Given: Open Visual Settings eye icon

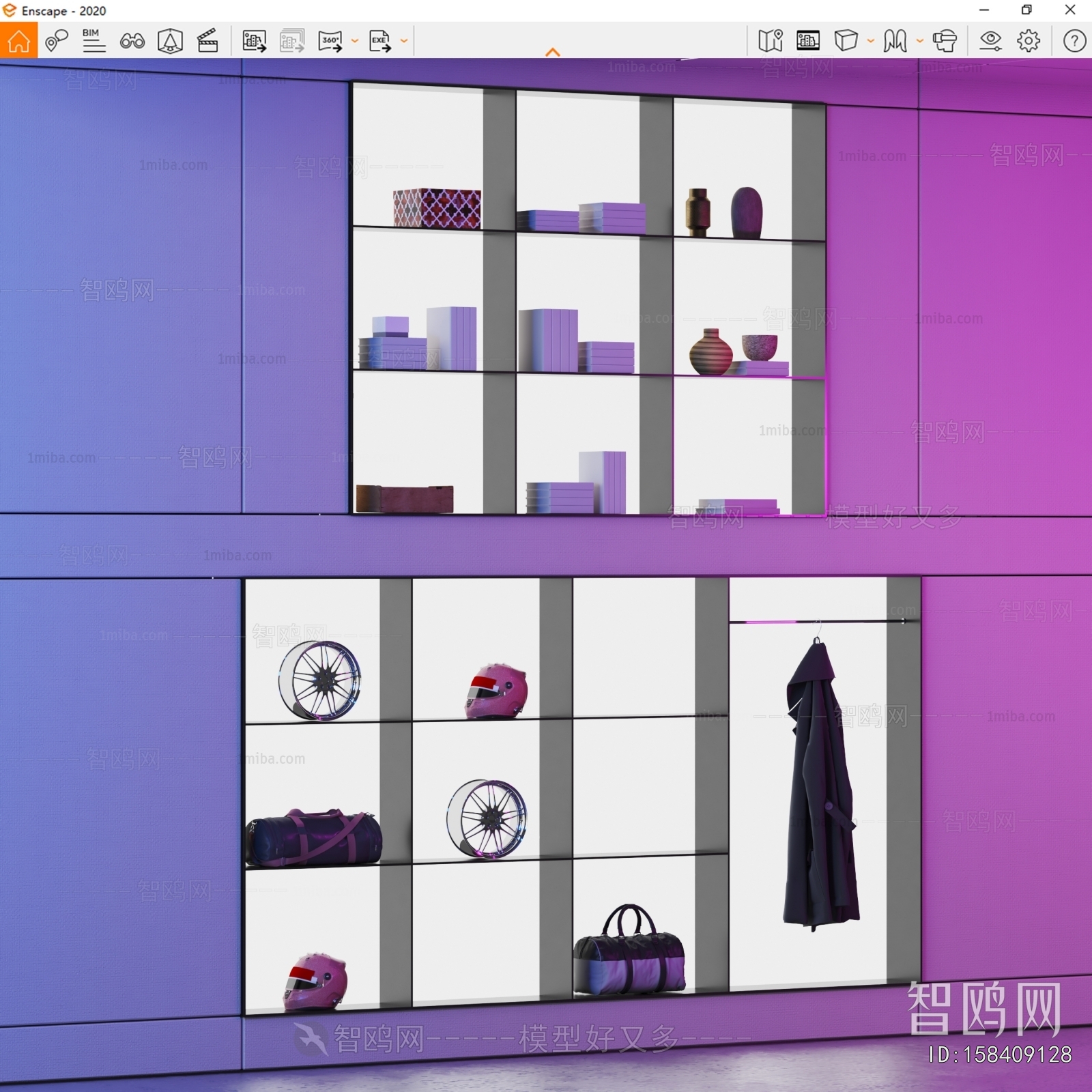Looking at the screenshot, I should (990, 41).
